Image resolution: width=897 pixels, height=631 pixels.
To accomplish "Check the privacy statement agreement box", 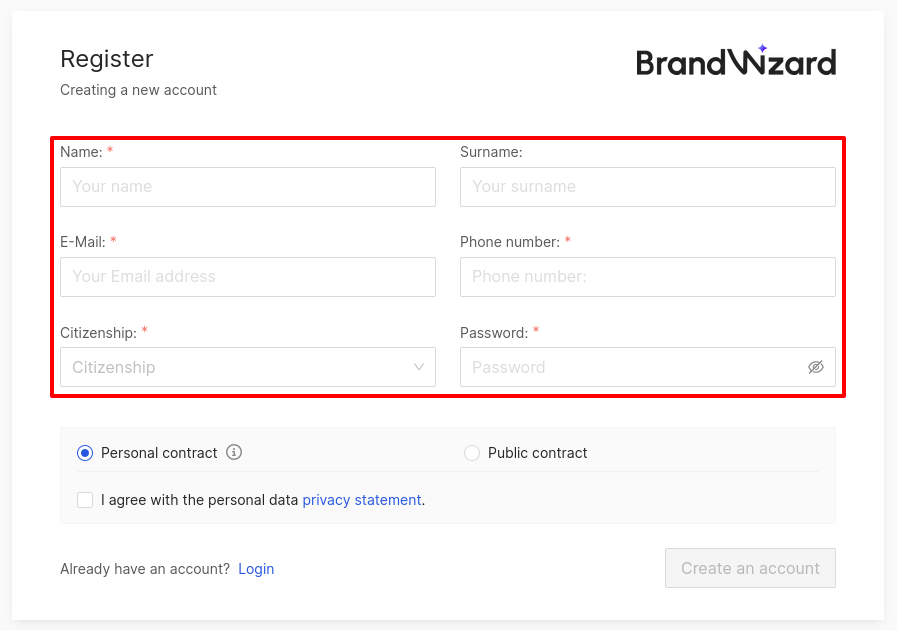I will pyautogui.click(x=85, y=500).
